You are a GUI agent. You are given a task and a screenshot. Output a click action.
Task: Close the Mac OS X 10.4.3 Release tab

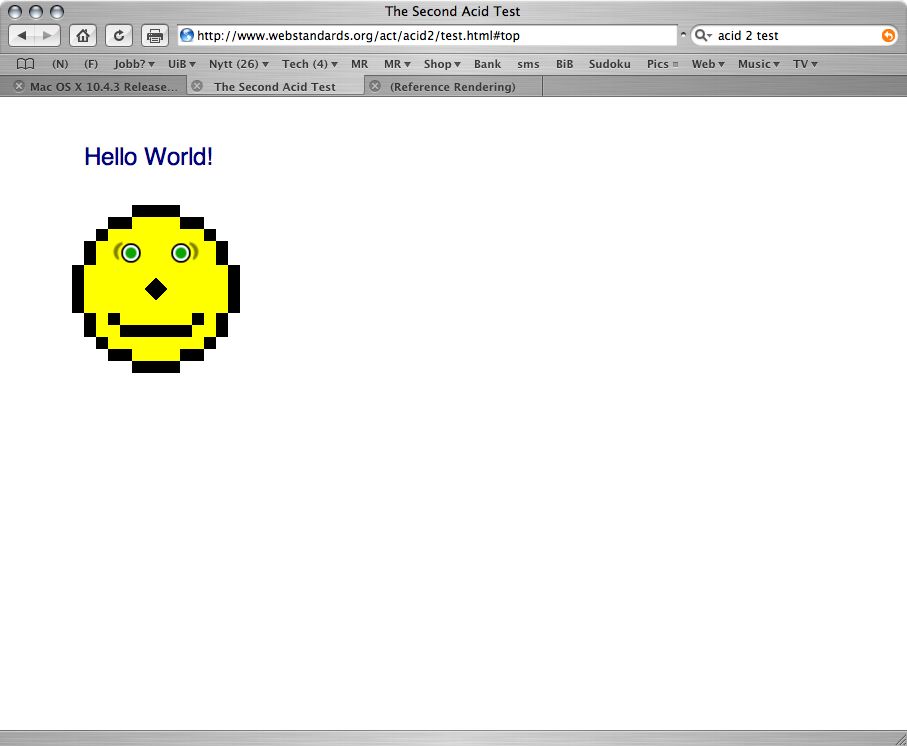tap(19, 86)
